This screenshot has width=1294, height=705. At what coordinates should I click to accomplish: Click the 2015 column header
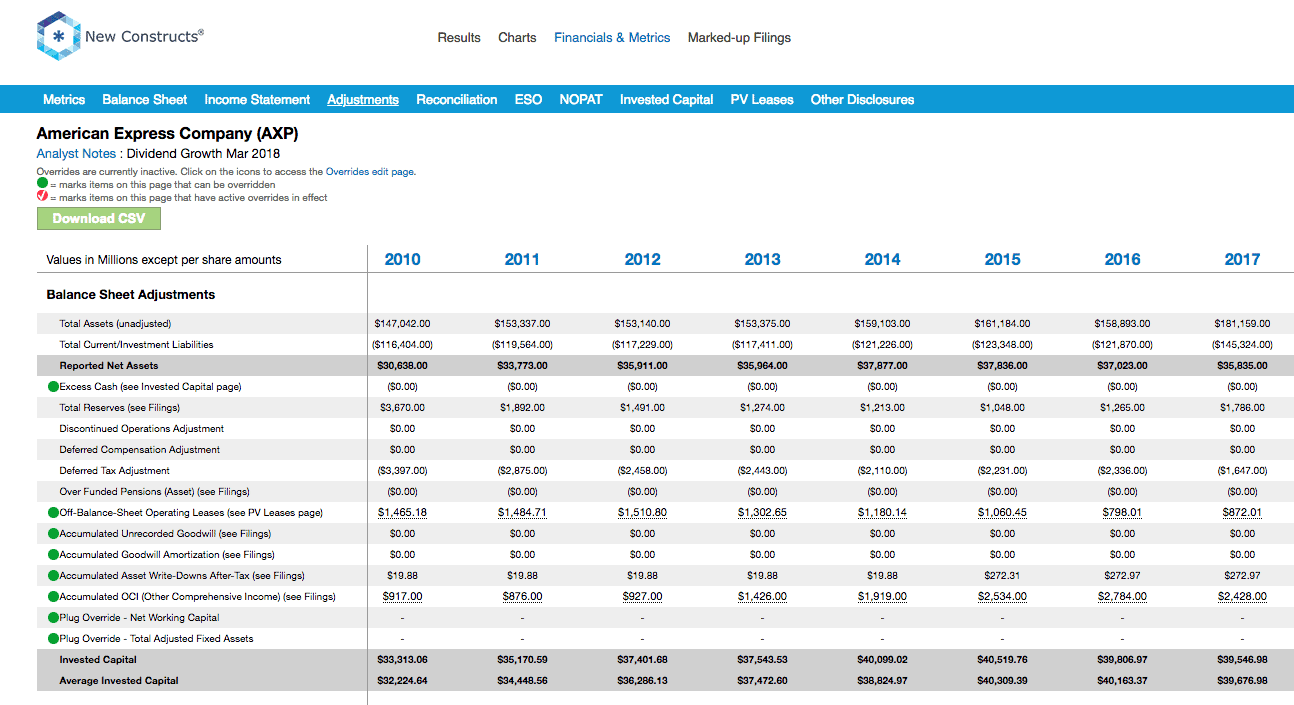tap(1002, 260)
